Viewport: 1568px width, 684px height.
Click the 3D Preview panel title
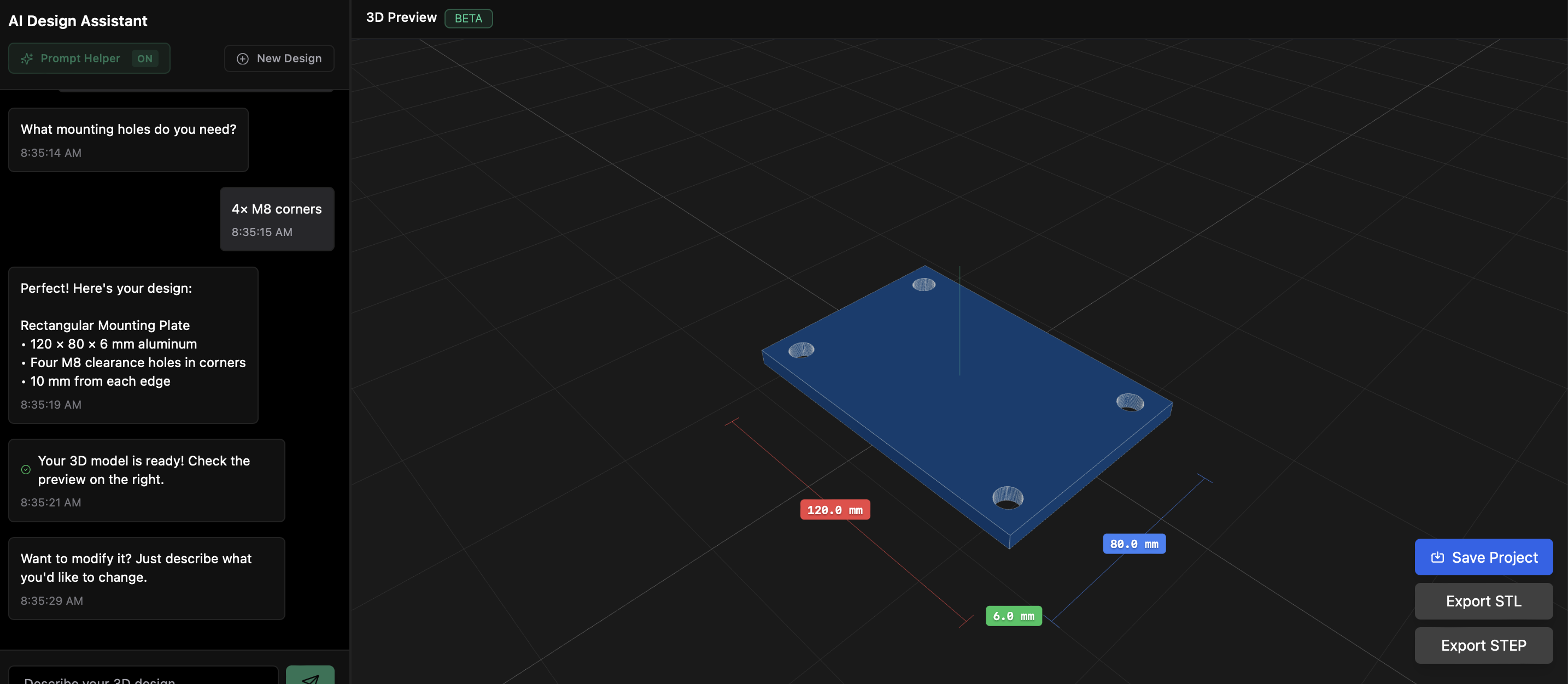[x=401, y=17]
